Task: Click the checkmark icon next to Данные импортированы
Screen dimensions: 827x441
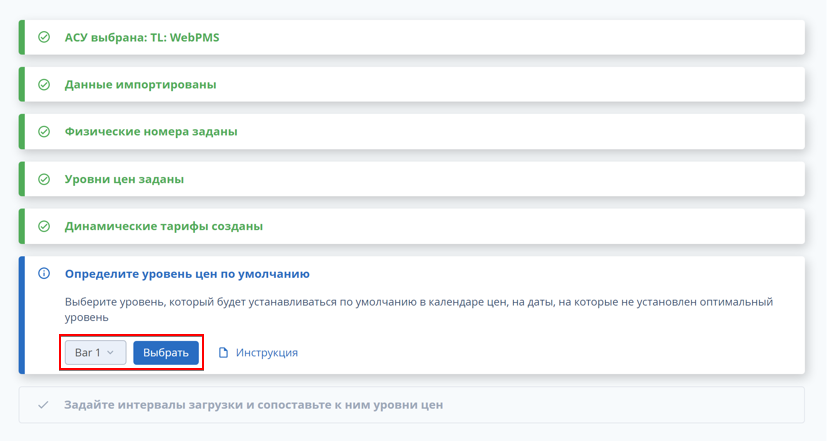Action: pos(44,84)
